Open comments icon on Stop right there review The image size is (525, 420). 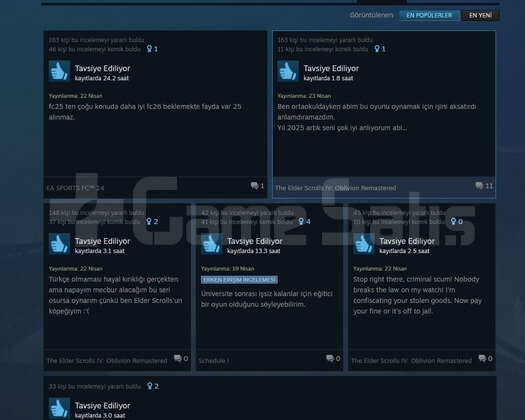[x=482, y=358]
